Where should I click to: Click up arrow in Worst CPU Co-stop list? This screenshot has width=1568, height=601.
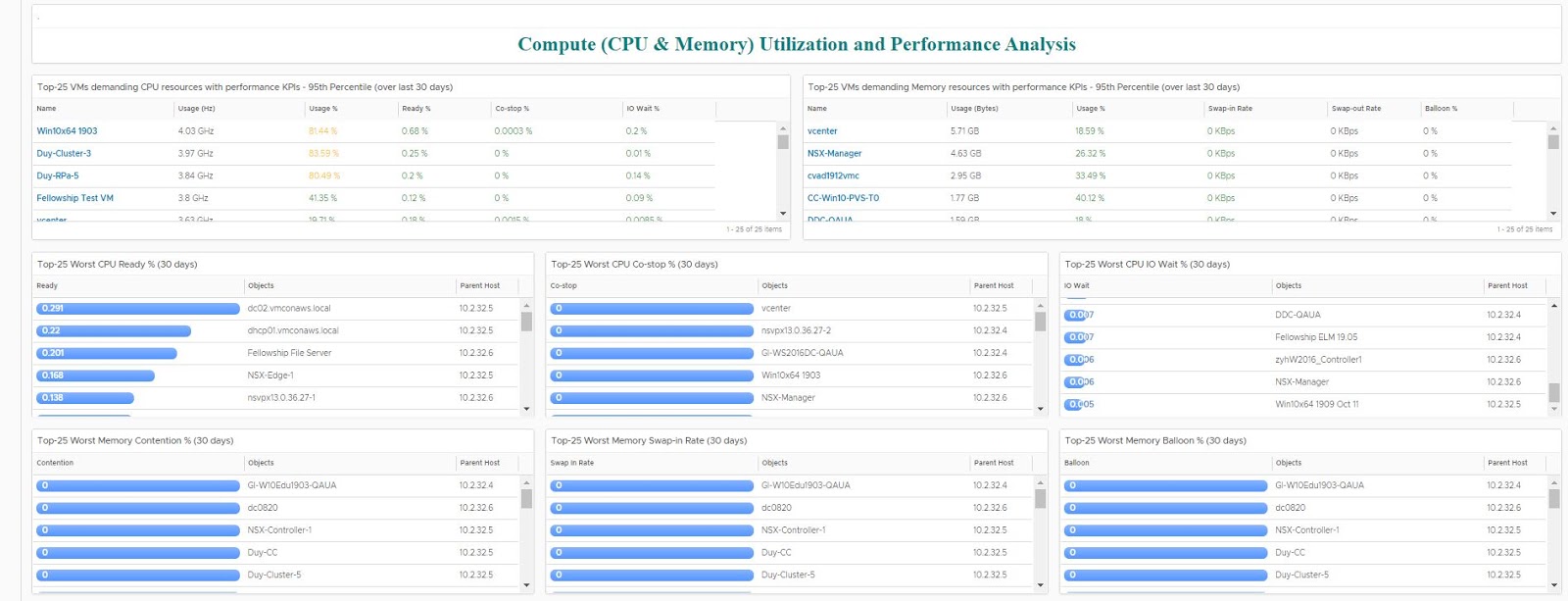click(1040, 305)
